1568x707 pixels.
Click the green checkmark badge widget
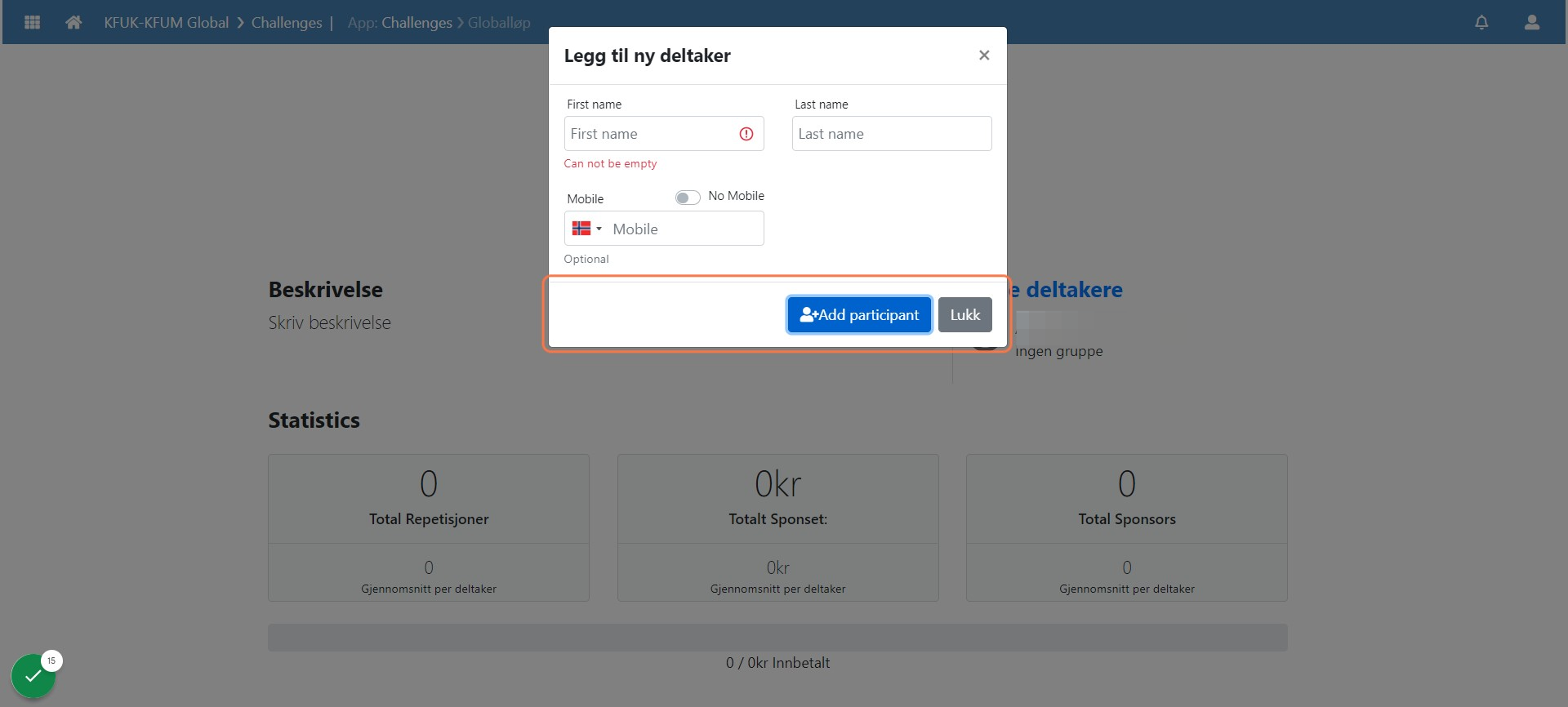click(x=33, y=676)
